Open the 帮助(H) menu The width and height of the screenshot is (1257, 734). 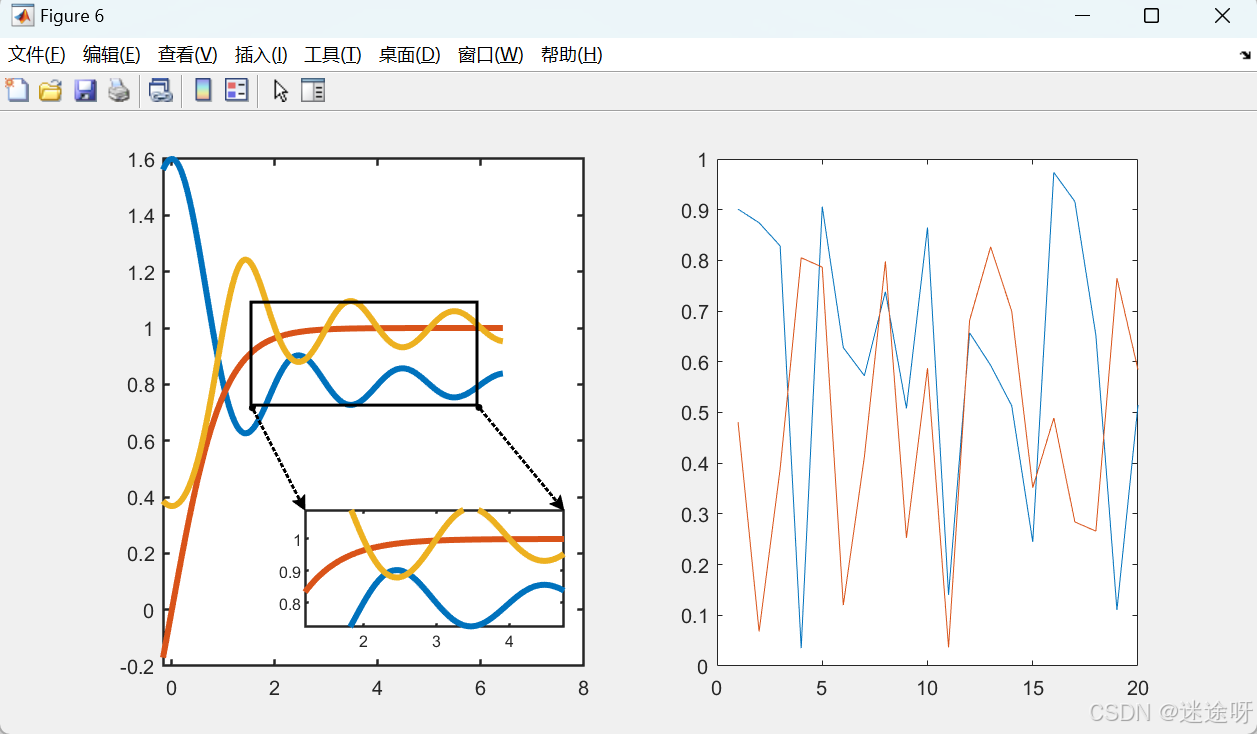571,55
